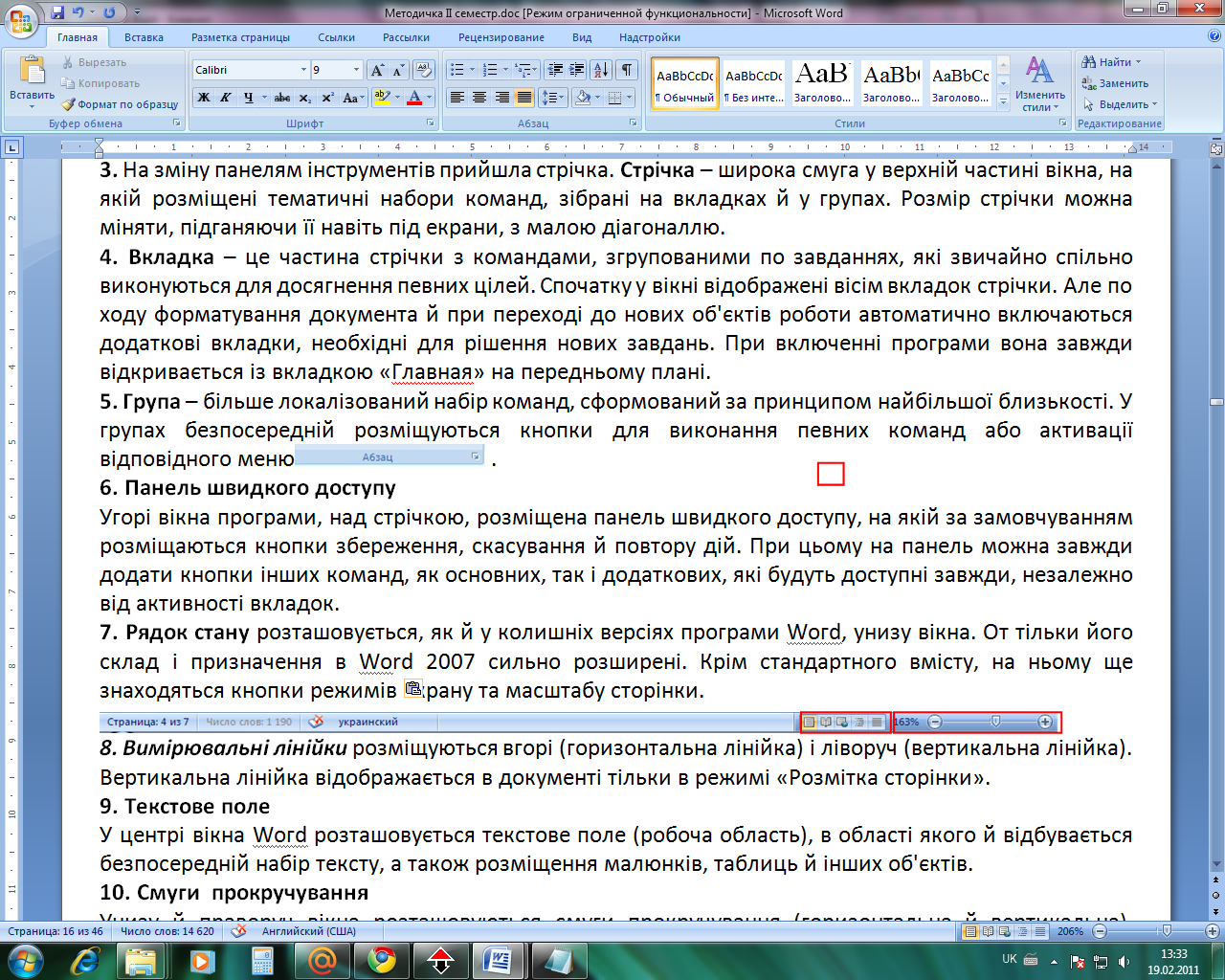Toggle subscript formatting
The image size is (1225, 980).
(x=304, y=98)
